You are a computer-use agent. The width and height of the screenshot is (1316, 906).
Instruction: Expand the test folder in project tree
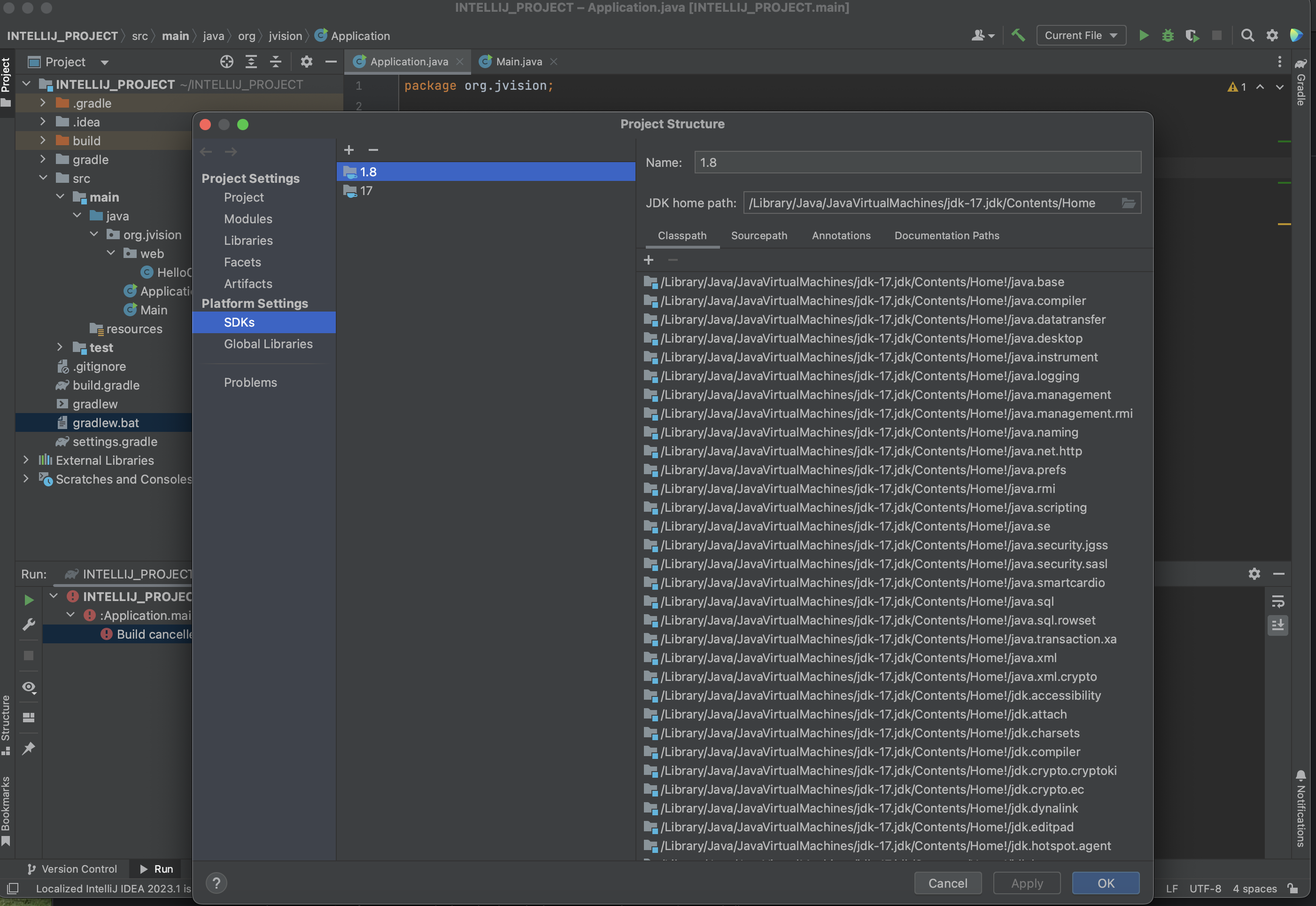pos(60,347)
